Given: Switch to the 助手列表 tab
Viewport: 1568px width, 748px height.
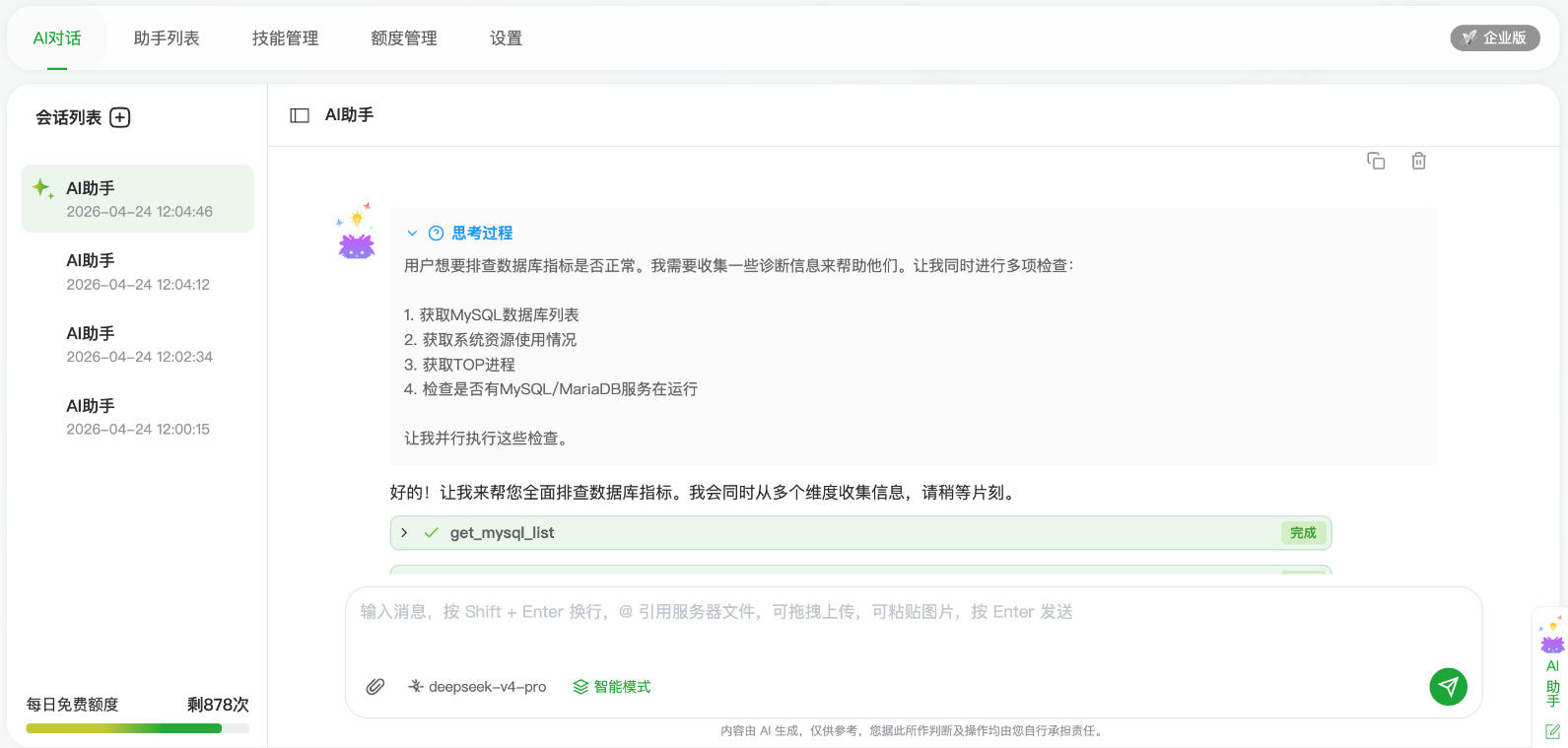Looking at the screenshot, I should 167,38.
